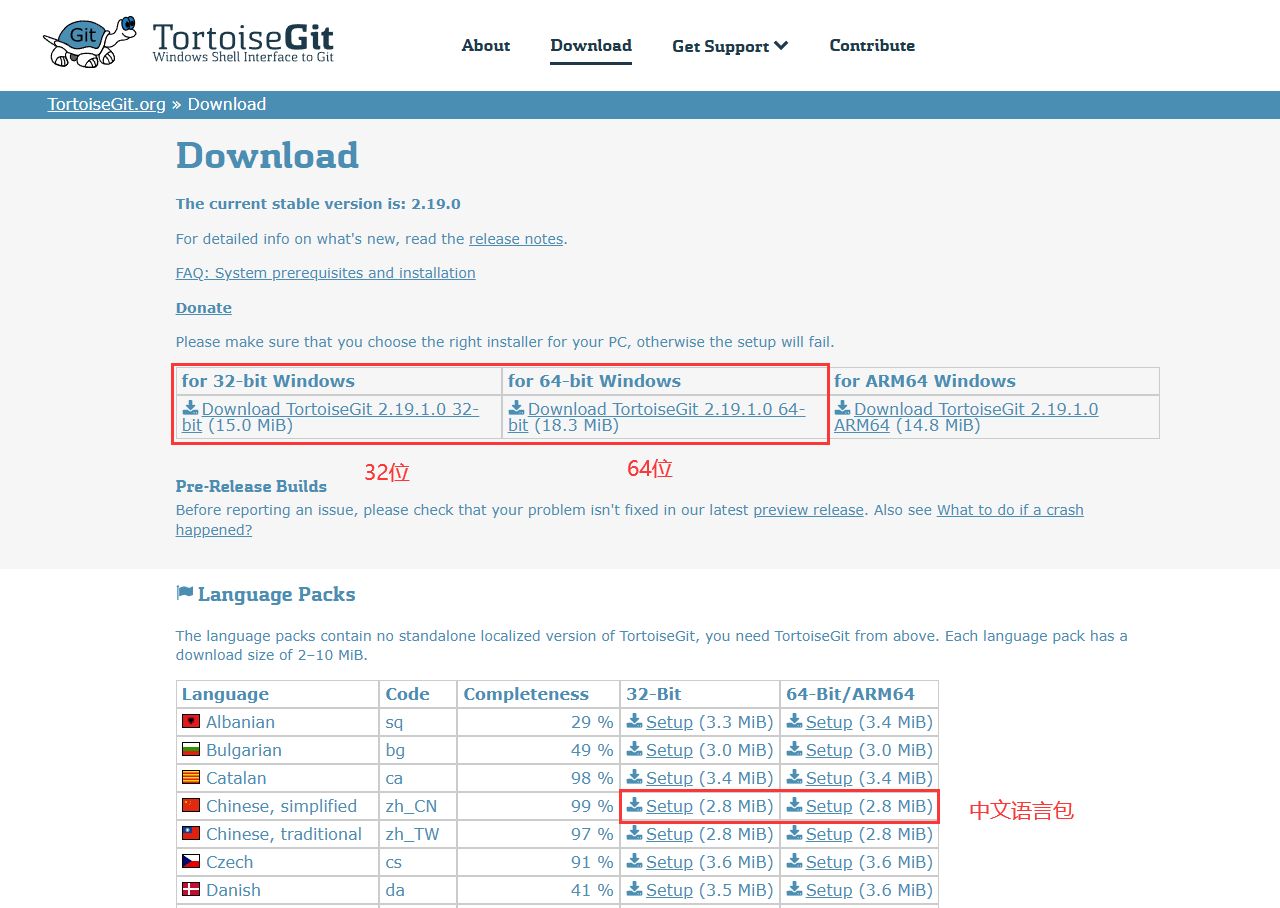
Task: Open the release notes link
Action: coord(516,239)
